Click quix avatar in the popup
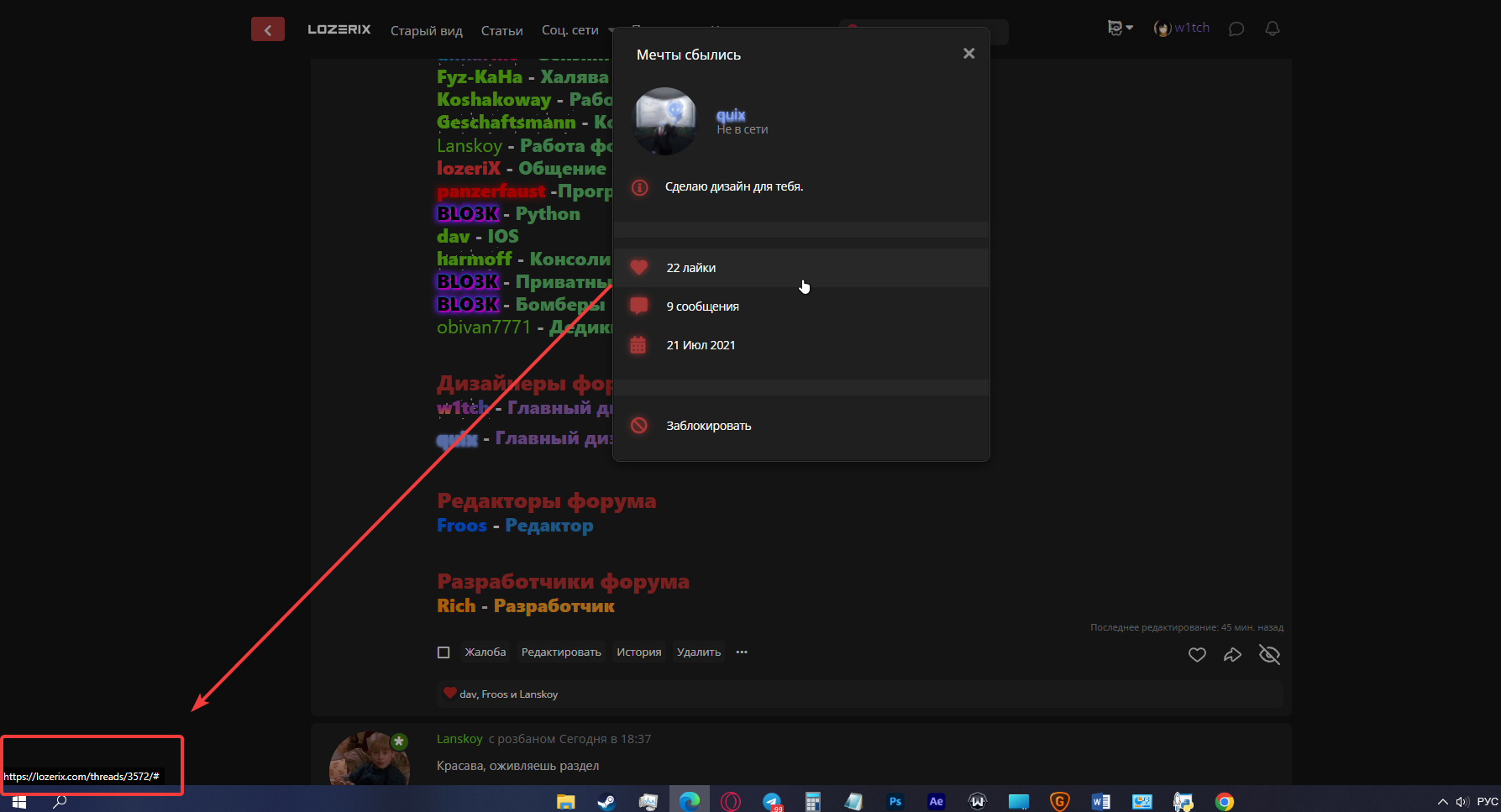 point(664,121)
